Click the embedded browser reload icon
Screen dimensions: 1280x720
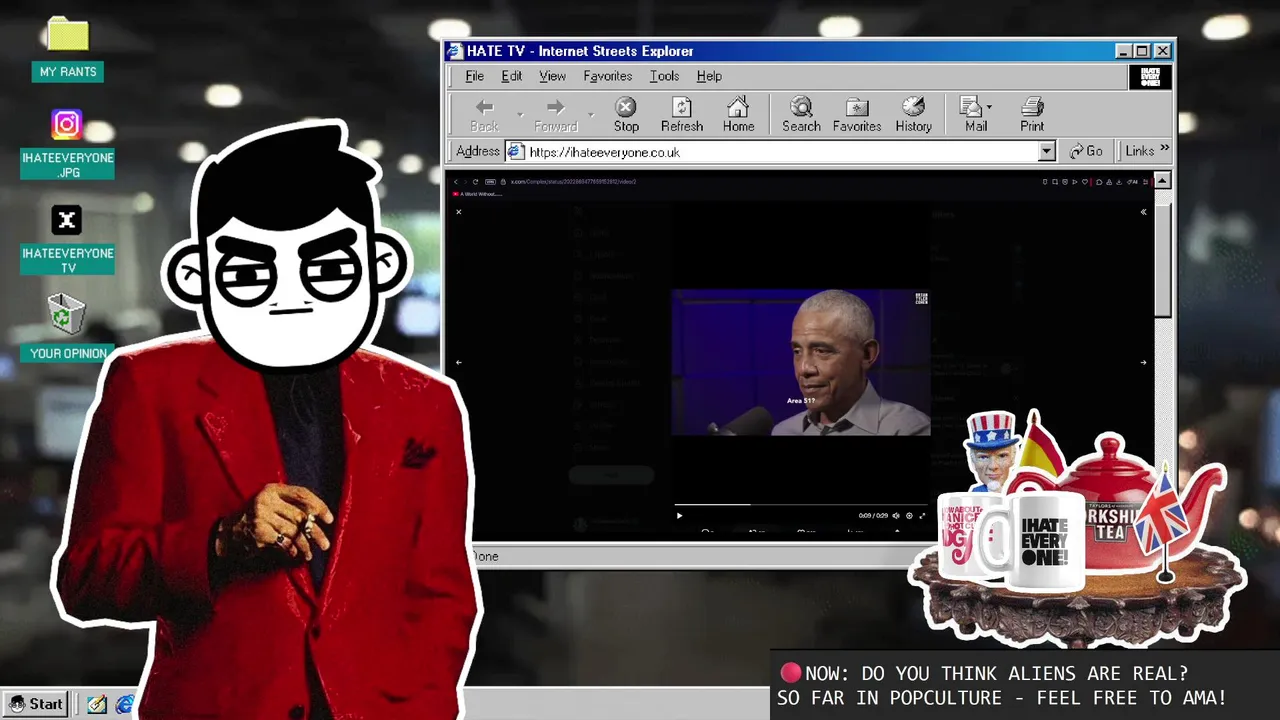coord(475,182)
